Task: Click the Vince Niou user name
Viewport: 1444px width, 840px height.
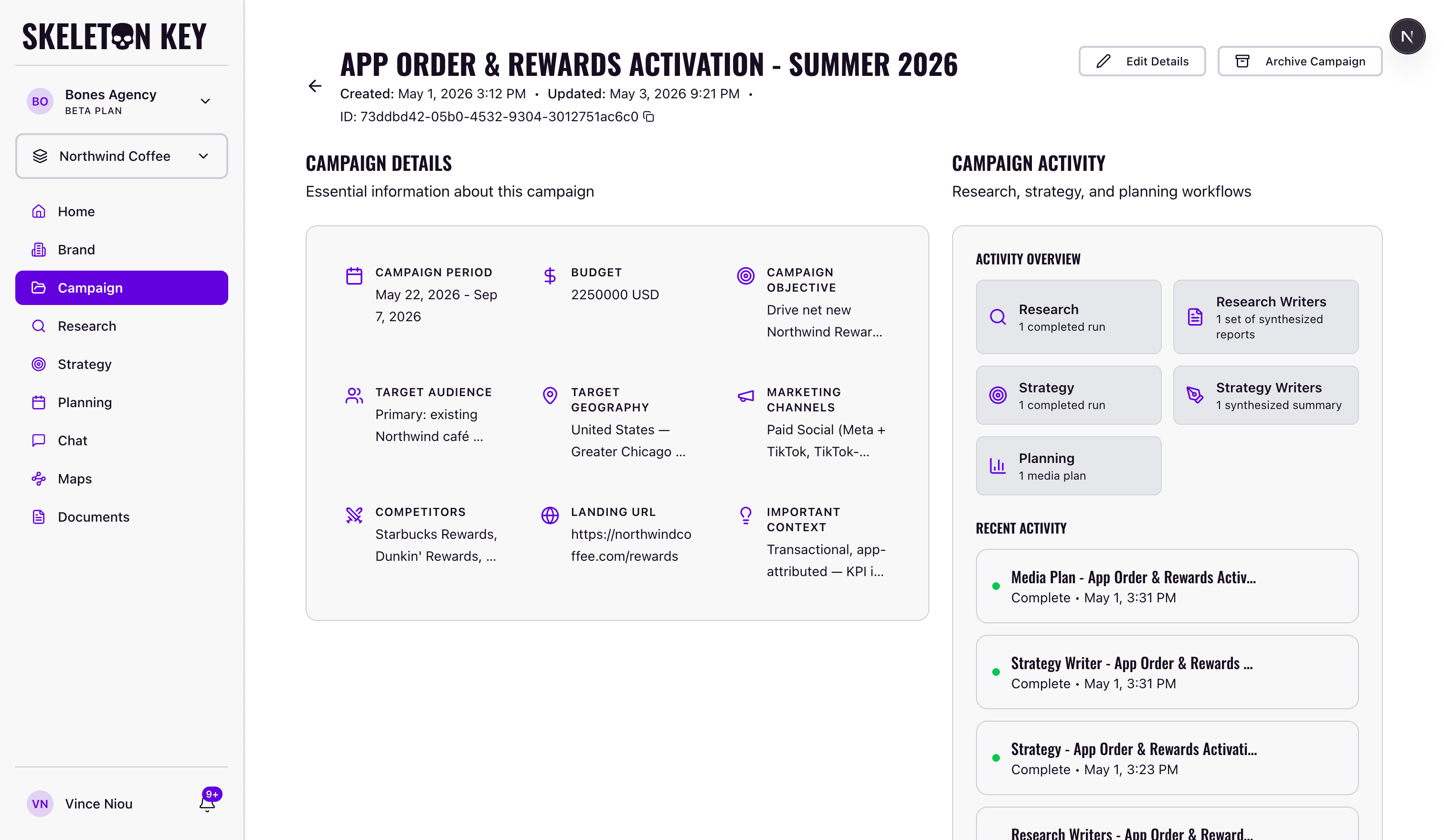Action: click(x=98, y=803)
